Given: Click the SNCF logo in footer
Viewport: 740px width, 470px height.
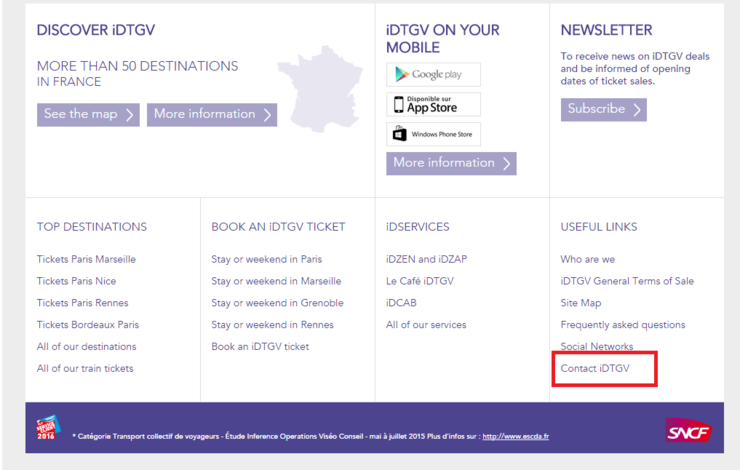Looking at the screenshot, I should tap(688, 430).
